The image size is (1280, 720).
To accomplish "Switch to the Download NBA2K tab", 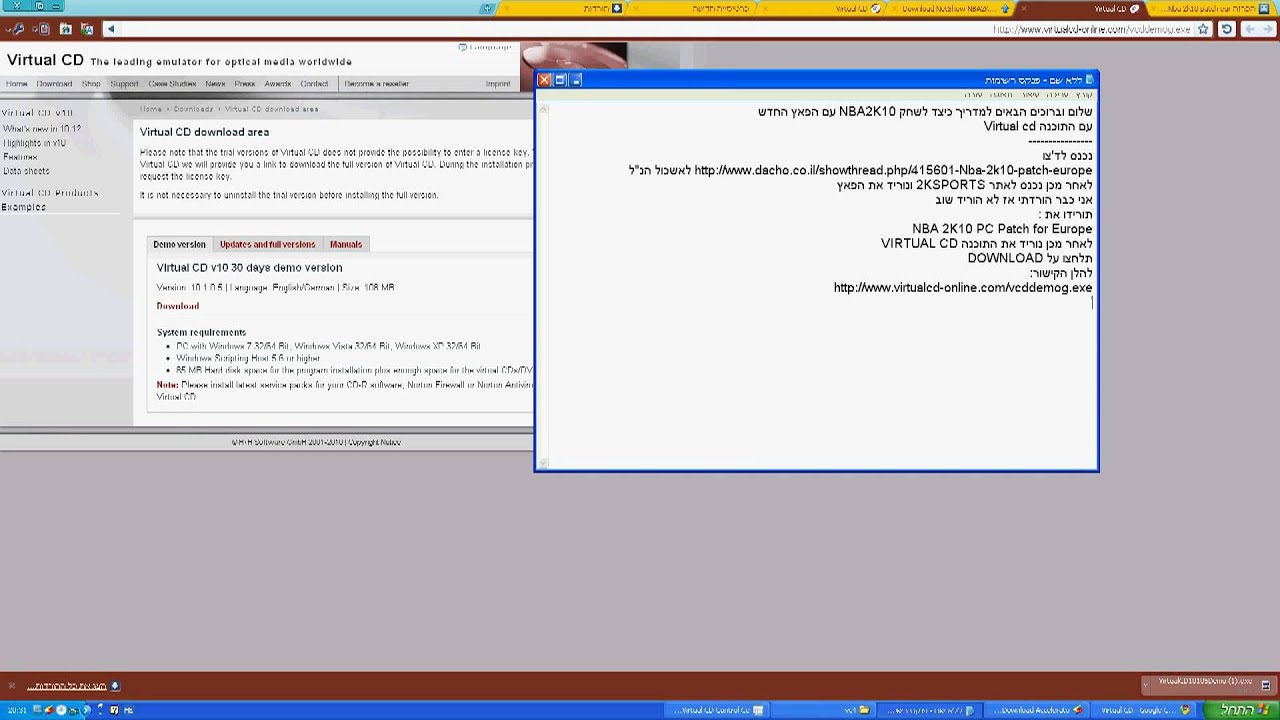I will coord(954,8).
